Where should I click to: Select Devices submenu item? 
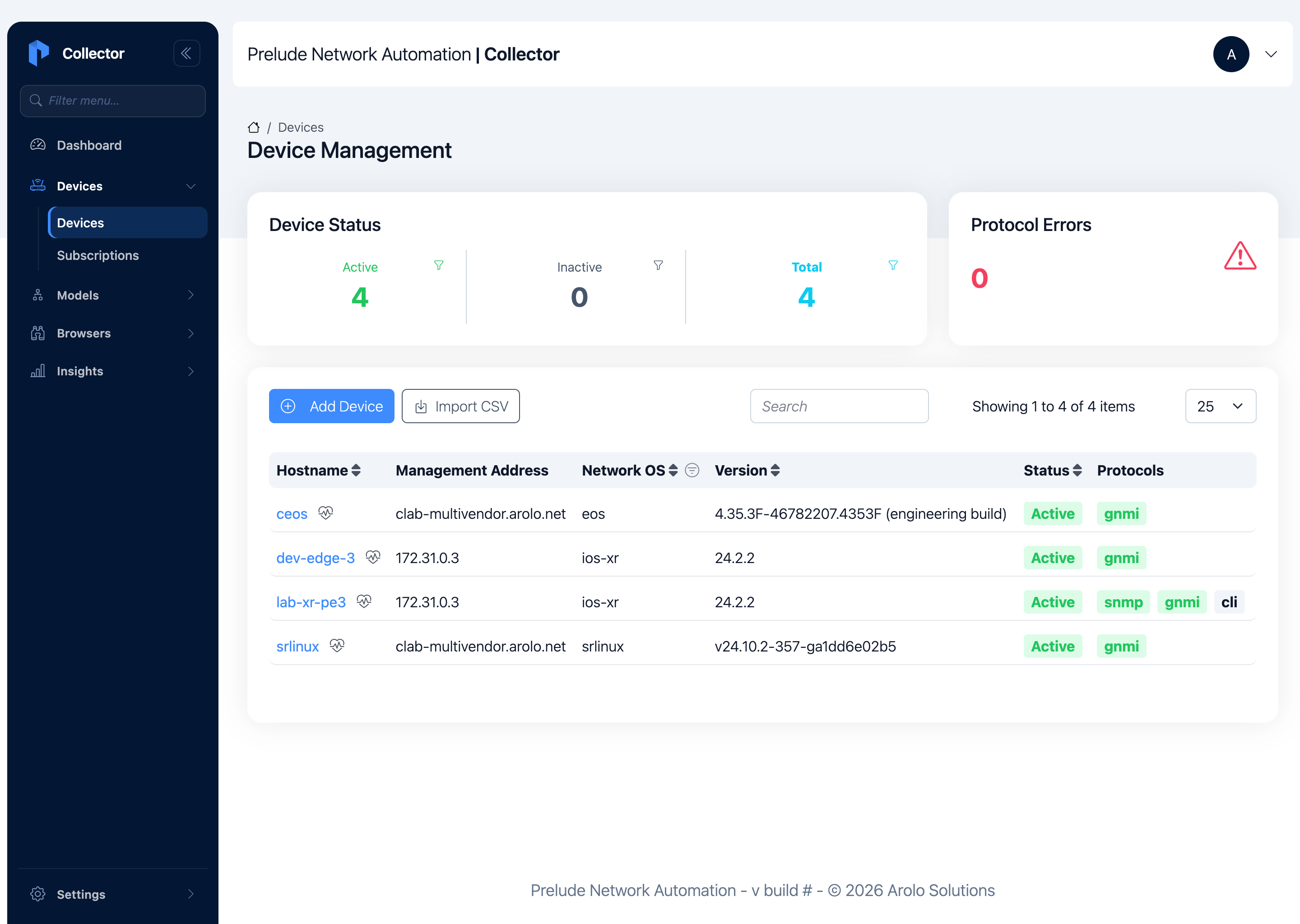127,222
